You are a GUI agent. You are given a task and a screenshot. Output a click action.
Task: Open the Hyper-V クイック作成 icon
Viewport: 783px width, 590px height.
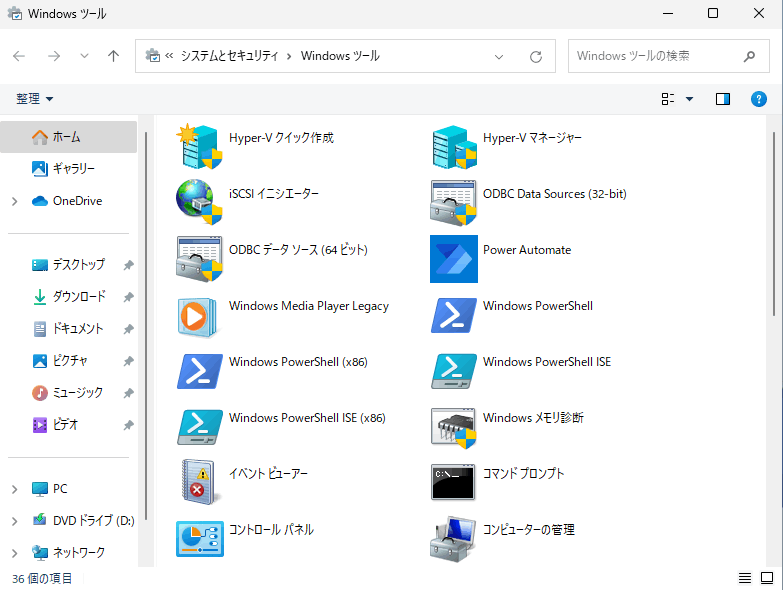[199, 147]
